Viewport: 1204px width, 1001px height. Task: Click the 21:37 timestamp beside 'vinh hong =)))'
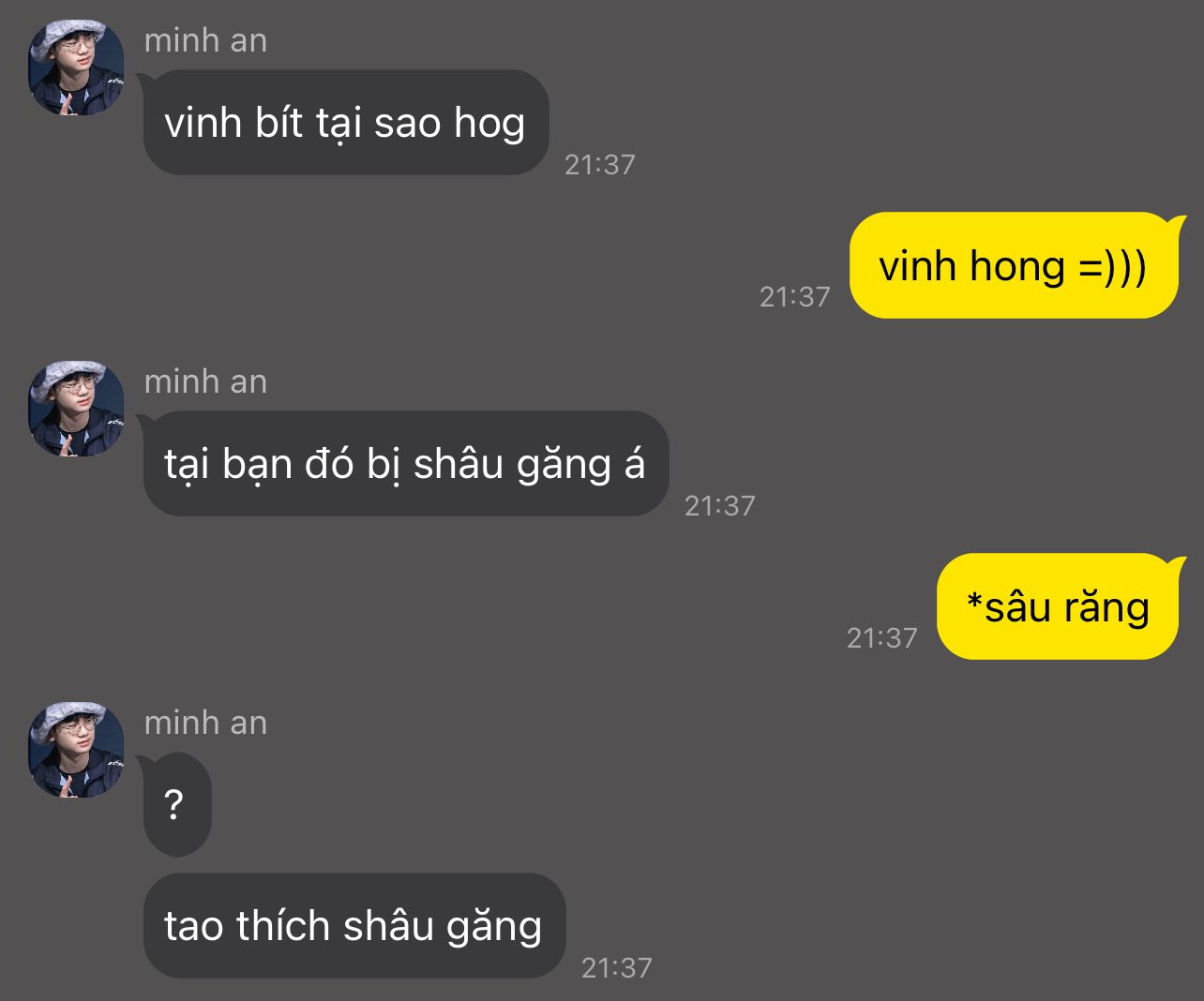coord(795,296)
